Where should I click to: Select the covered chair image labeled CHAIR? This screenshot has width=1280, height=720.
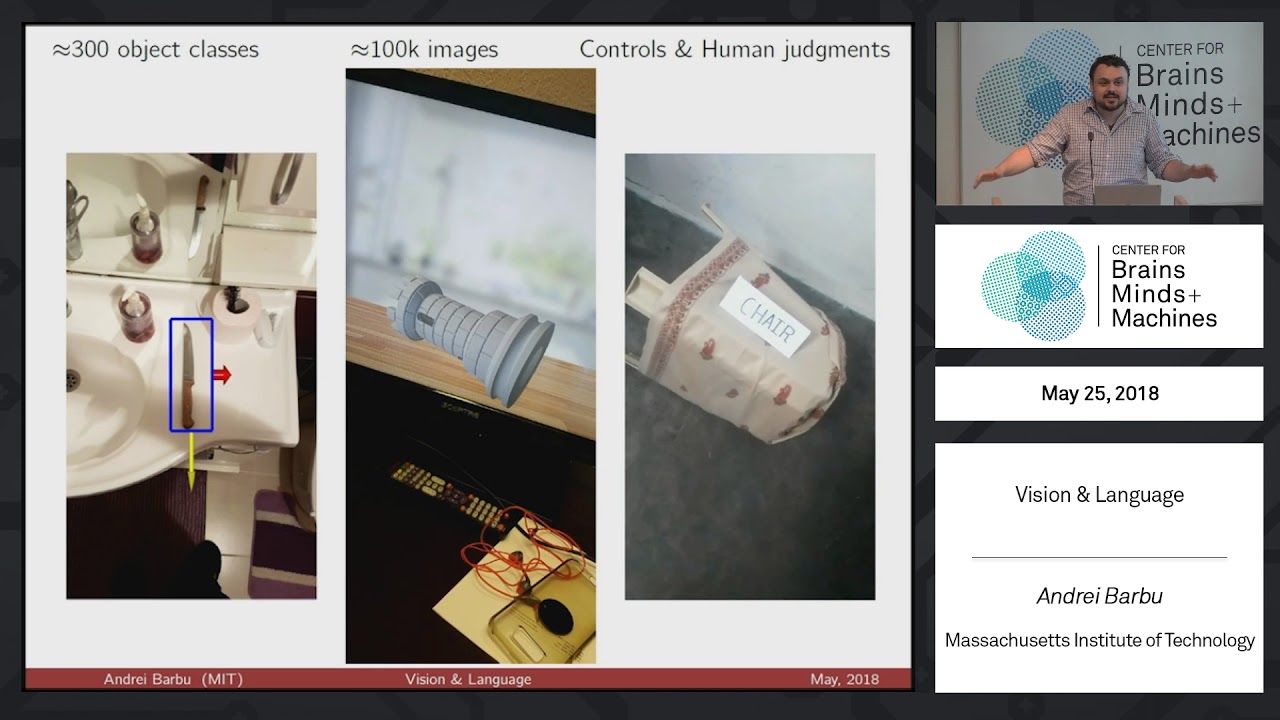tap(750, 377)
